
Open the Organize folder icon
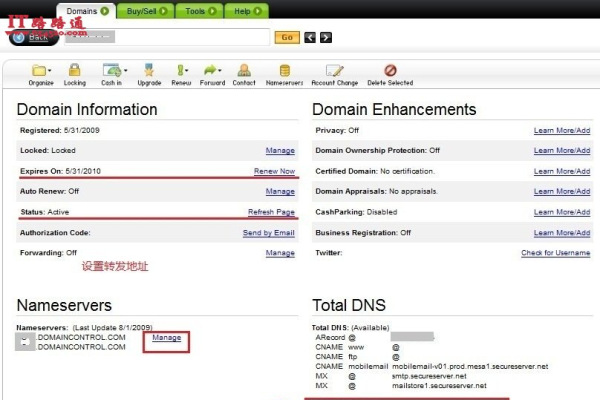40,71
